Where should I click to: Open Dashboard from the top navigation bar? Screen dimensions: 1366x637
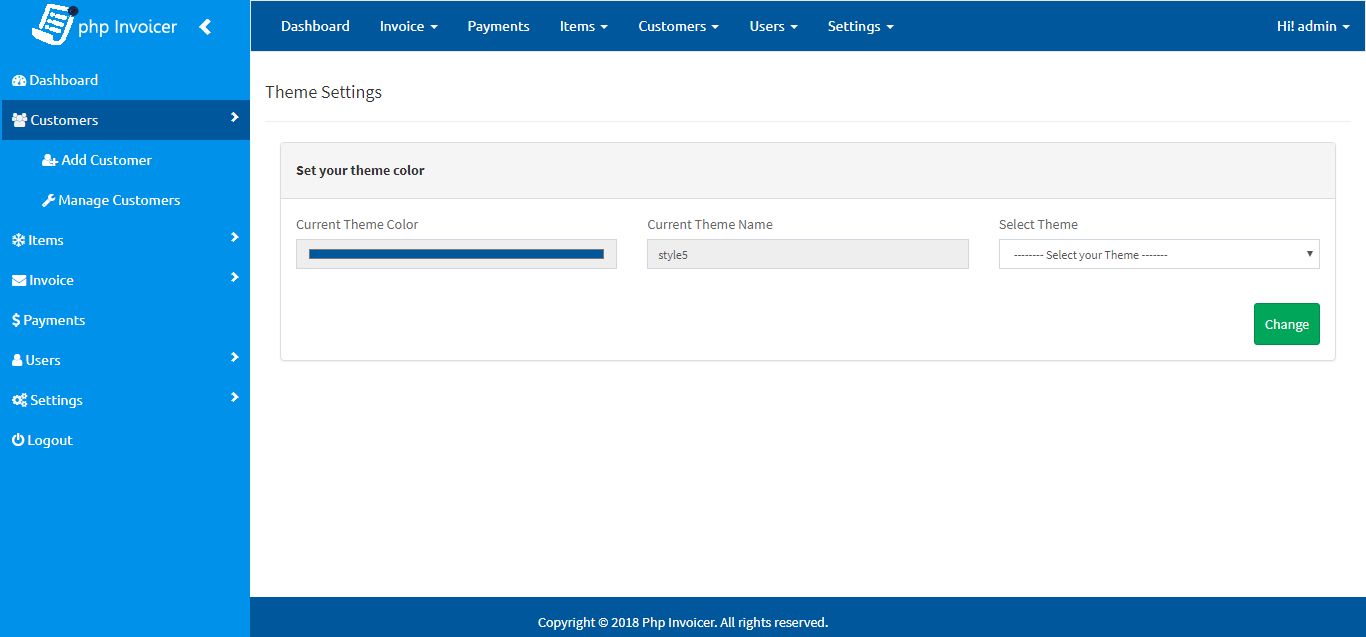[315, 26]
